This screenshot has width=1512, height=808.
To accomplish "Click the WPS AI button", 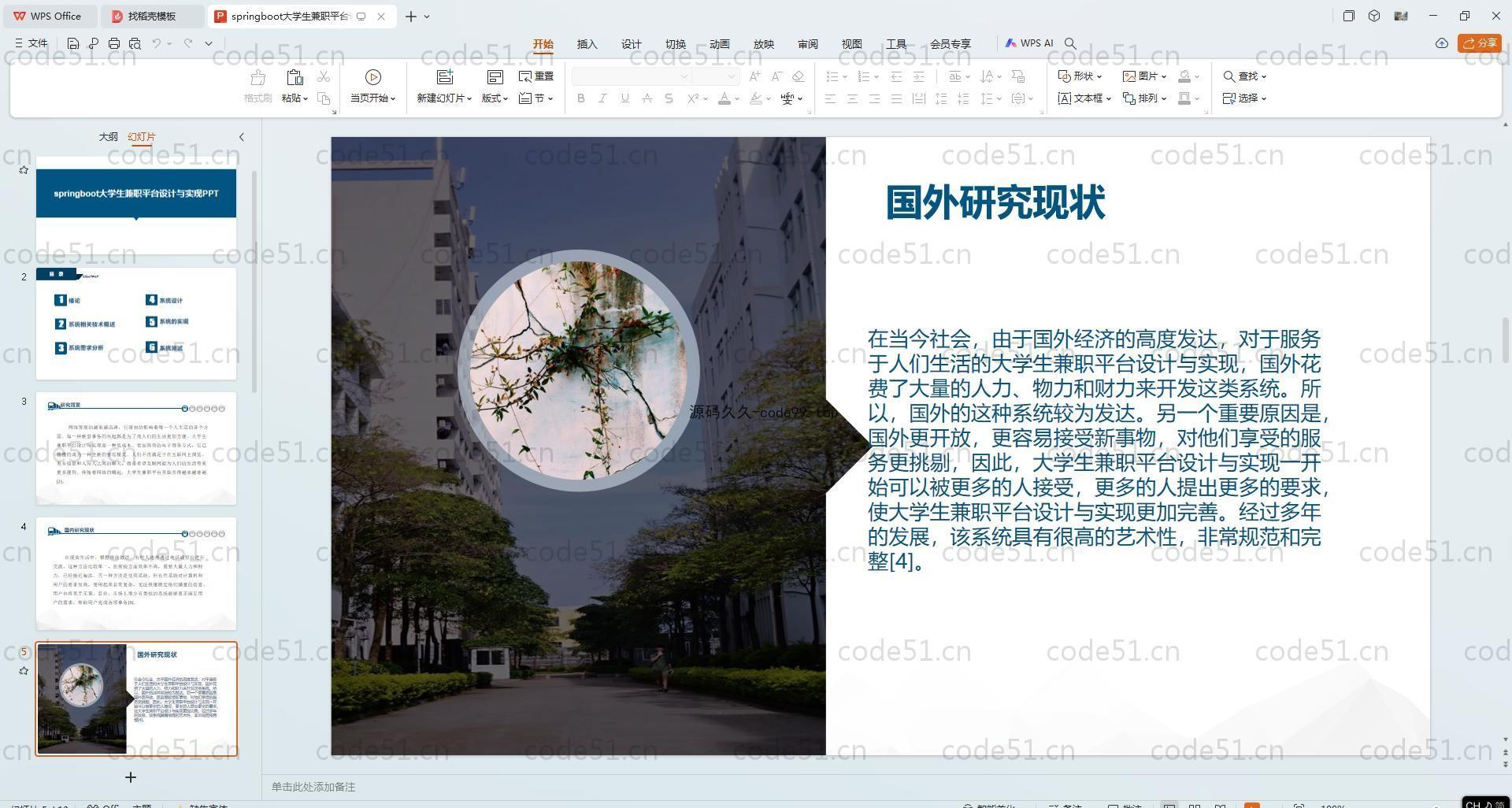I will coord(1029,43).
